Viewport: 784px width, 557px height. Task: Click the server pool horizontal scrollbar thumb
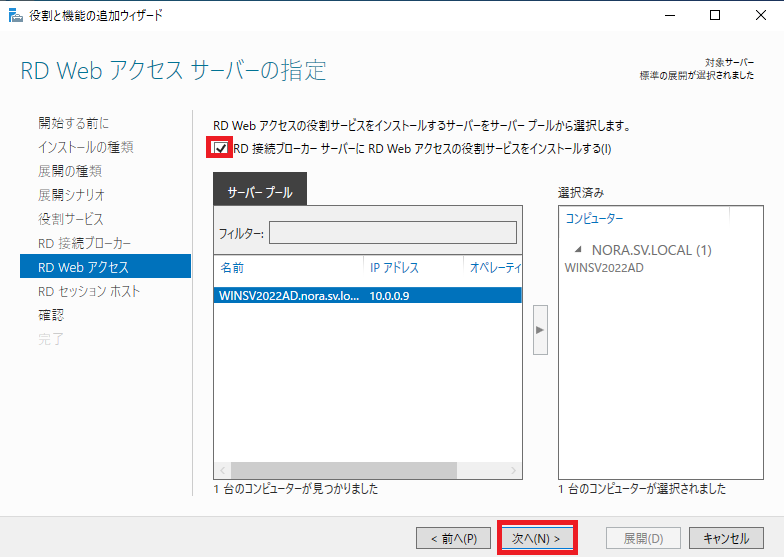(x=344, y=470)
